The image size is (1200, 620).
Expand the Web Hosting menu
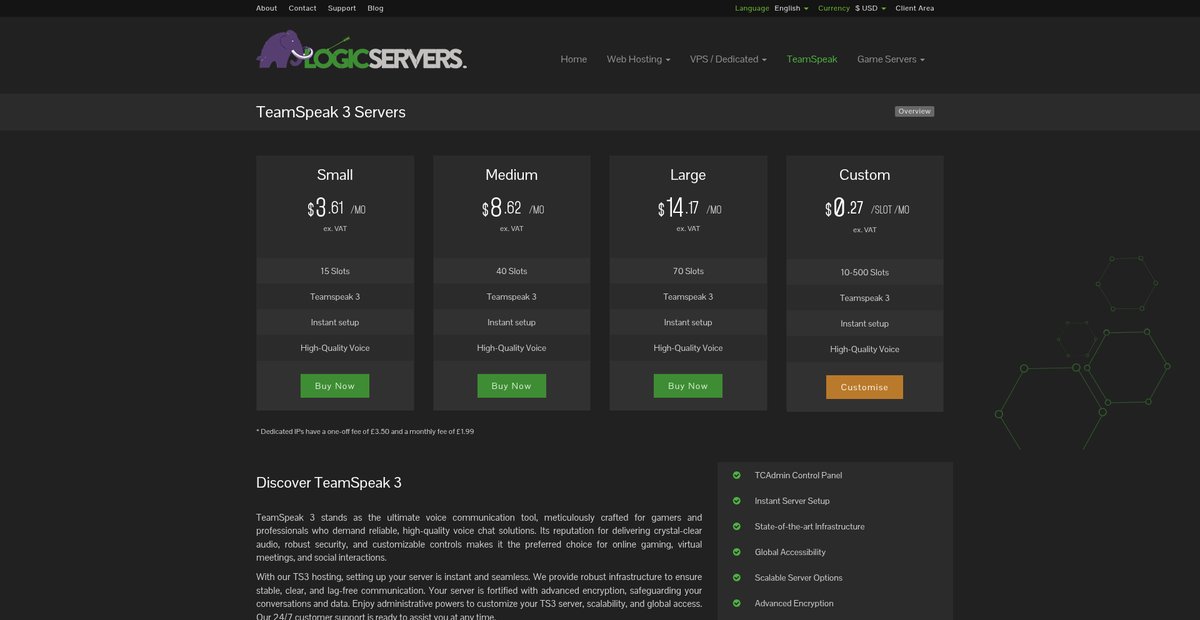click(x=638, y=59)
